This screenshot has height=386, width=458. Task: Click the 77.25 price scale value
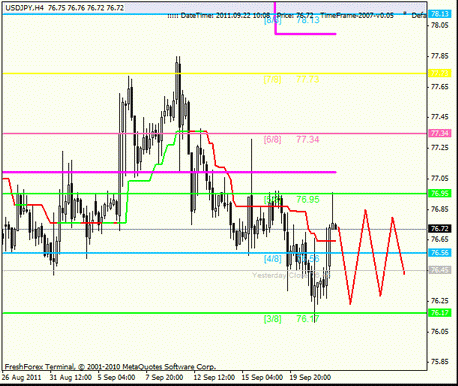coord(440,148)
